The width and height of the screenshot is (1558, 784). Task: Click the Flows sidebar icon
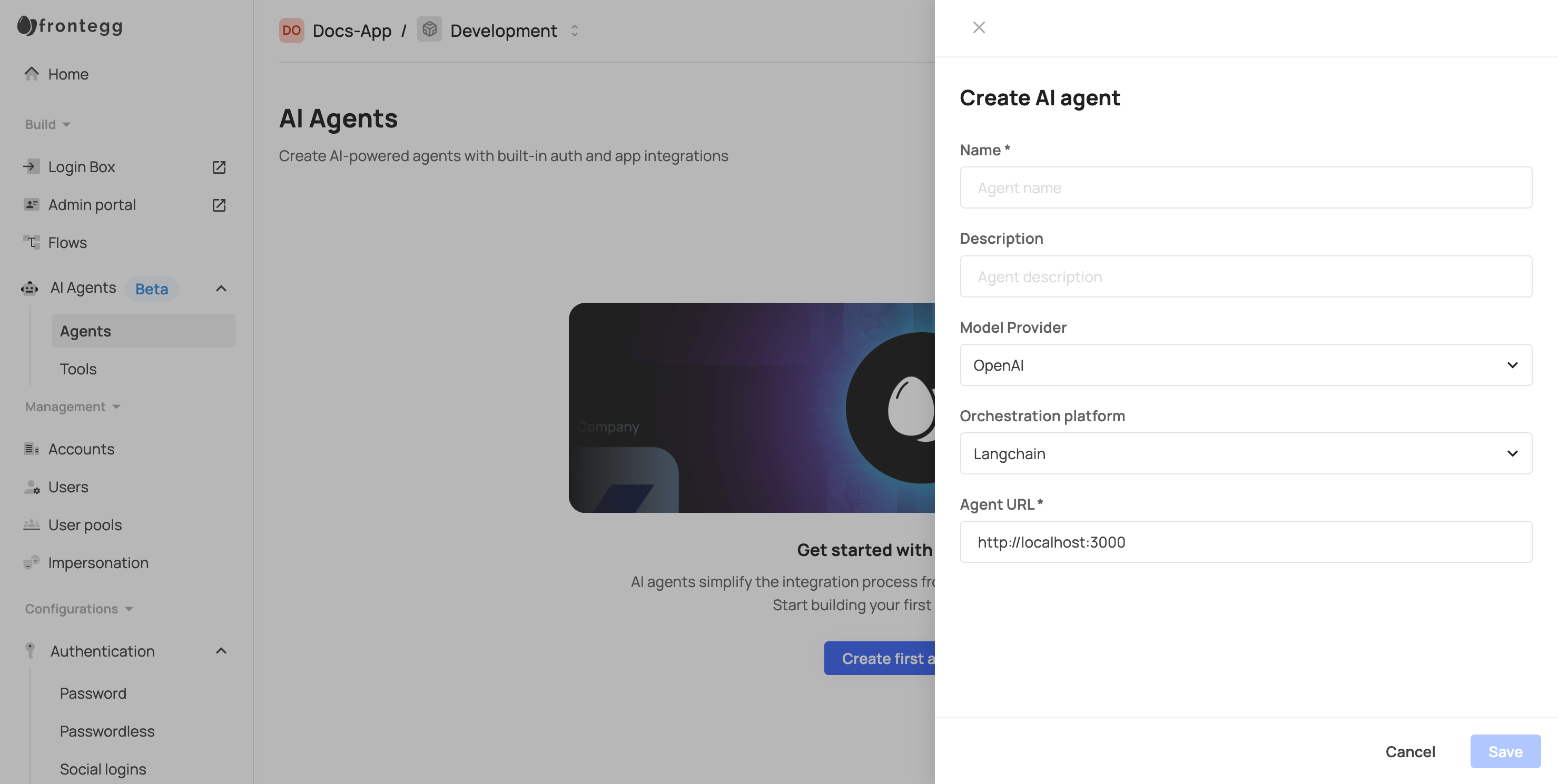32,242
